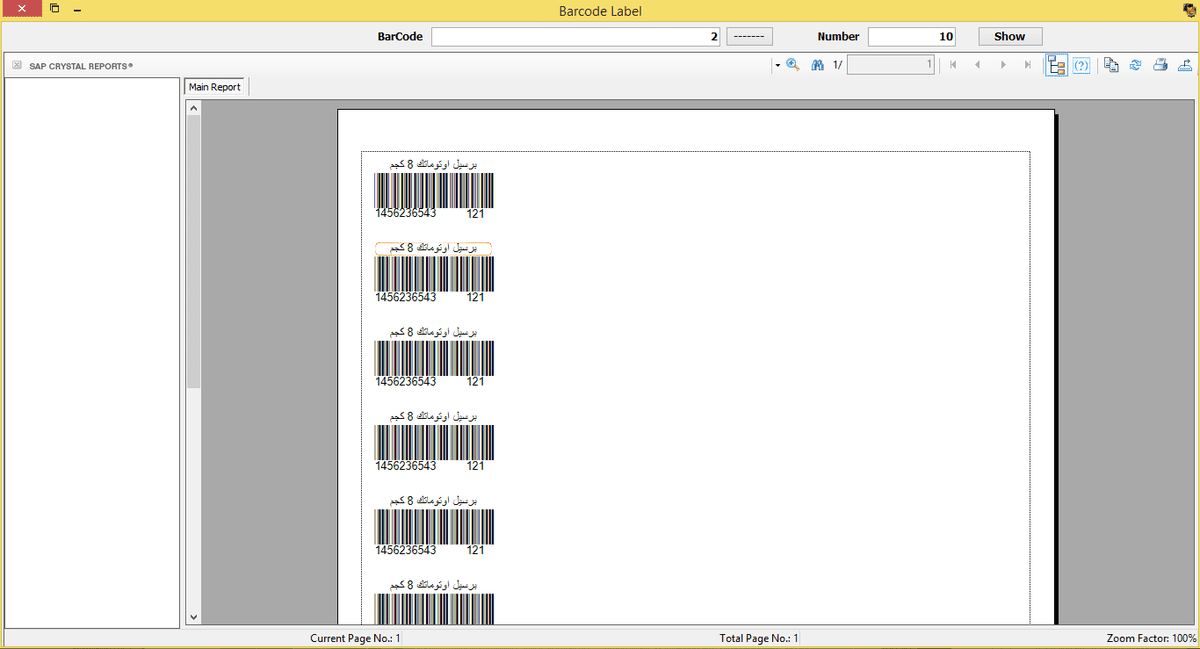Open Find Text binoculars tool
This screenshot has width=1200, height=649.
[817, 65]
